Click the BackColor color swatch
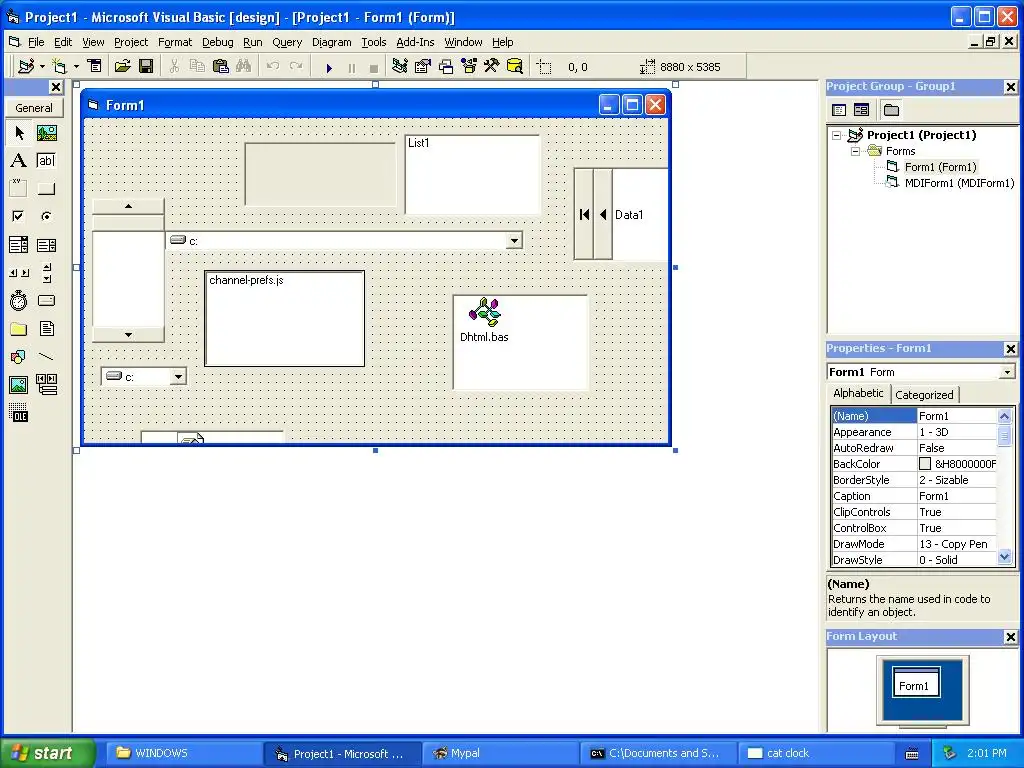 pyautogui.click(x=925, y=464)
